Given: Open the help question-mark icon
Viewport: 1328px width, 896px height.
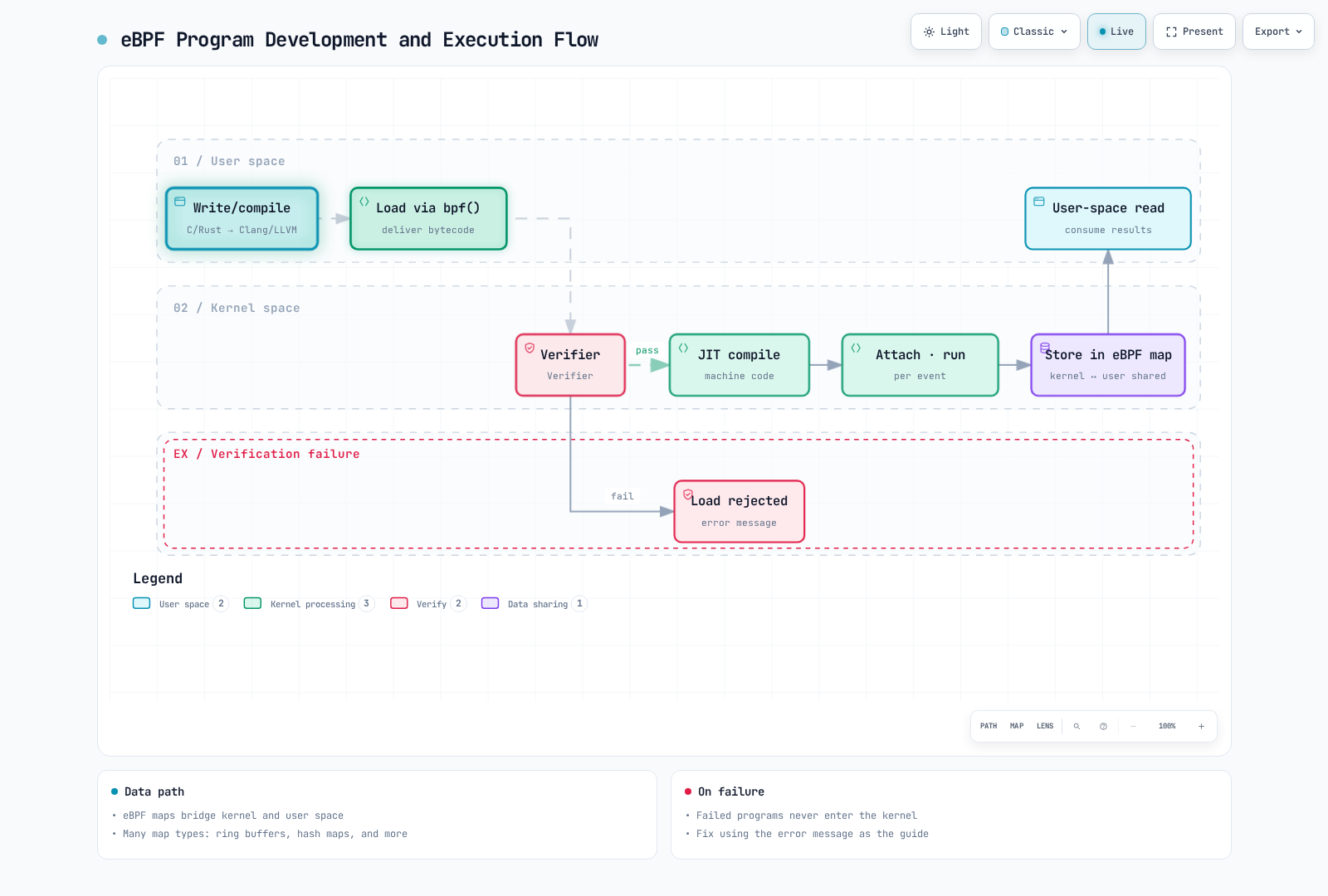Looking at the screenshot, I should pos(1103,726).
